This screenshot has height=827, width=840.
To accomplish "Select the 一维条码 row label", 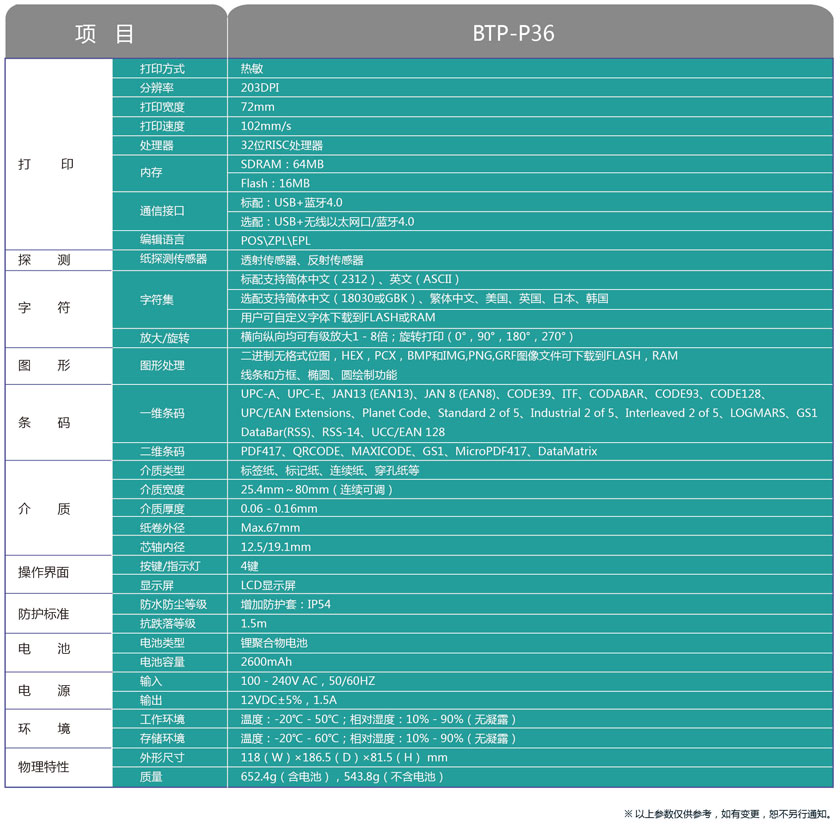I will click(162, 413).
